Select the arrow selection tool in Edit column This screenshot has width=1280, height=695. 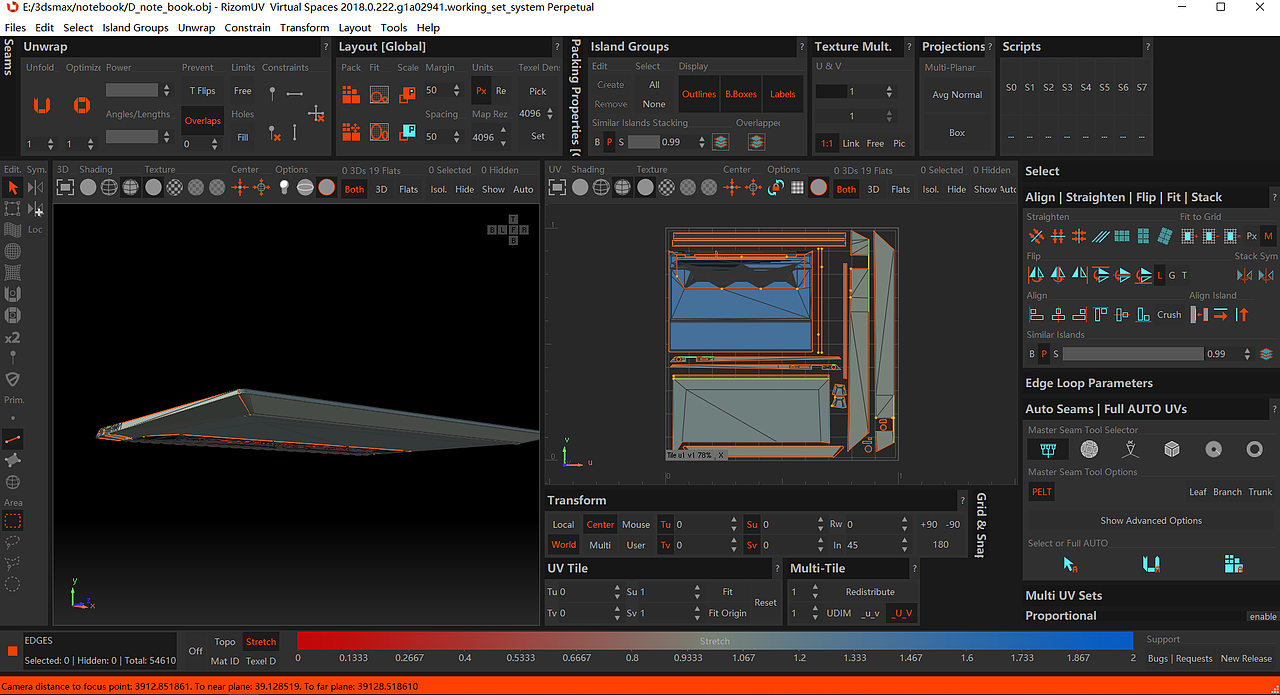[13, 187]
